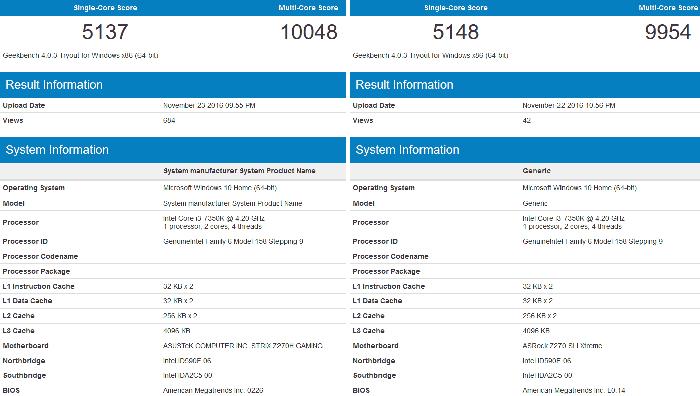Screen dimensions: 700x396
Task: Click the Northbridge value in the ASRock result
Action: [x=546, y=361]
